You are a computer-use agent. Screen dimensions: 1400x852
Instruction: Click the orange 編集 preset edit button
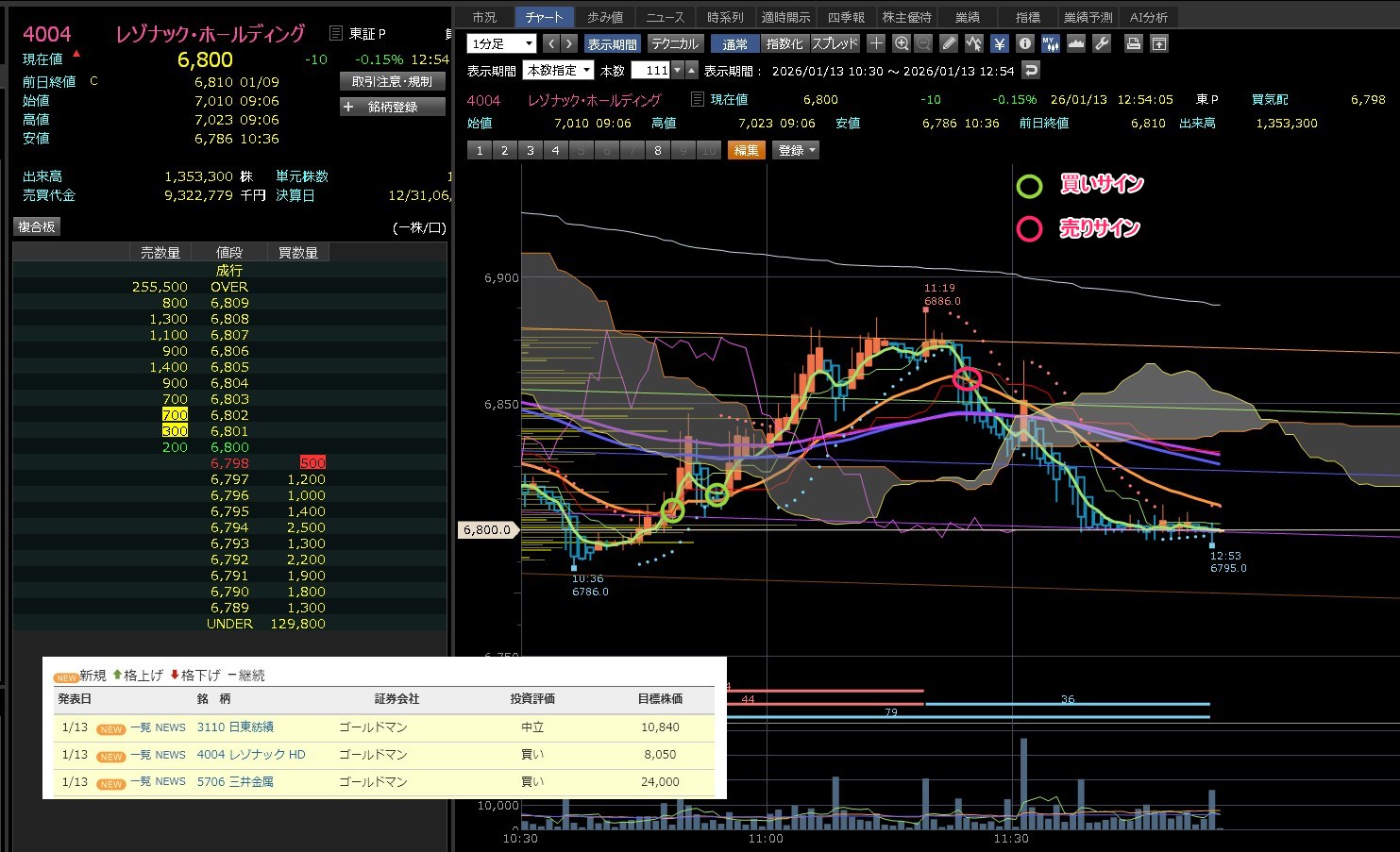point(746,150)
